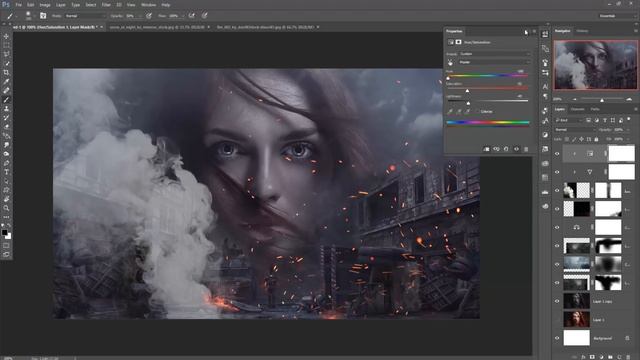Select the Move tool
This screenshot has width=640, height=360.
click(6, 36)
